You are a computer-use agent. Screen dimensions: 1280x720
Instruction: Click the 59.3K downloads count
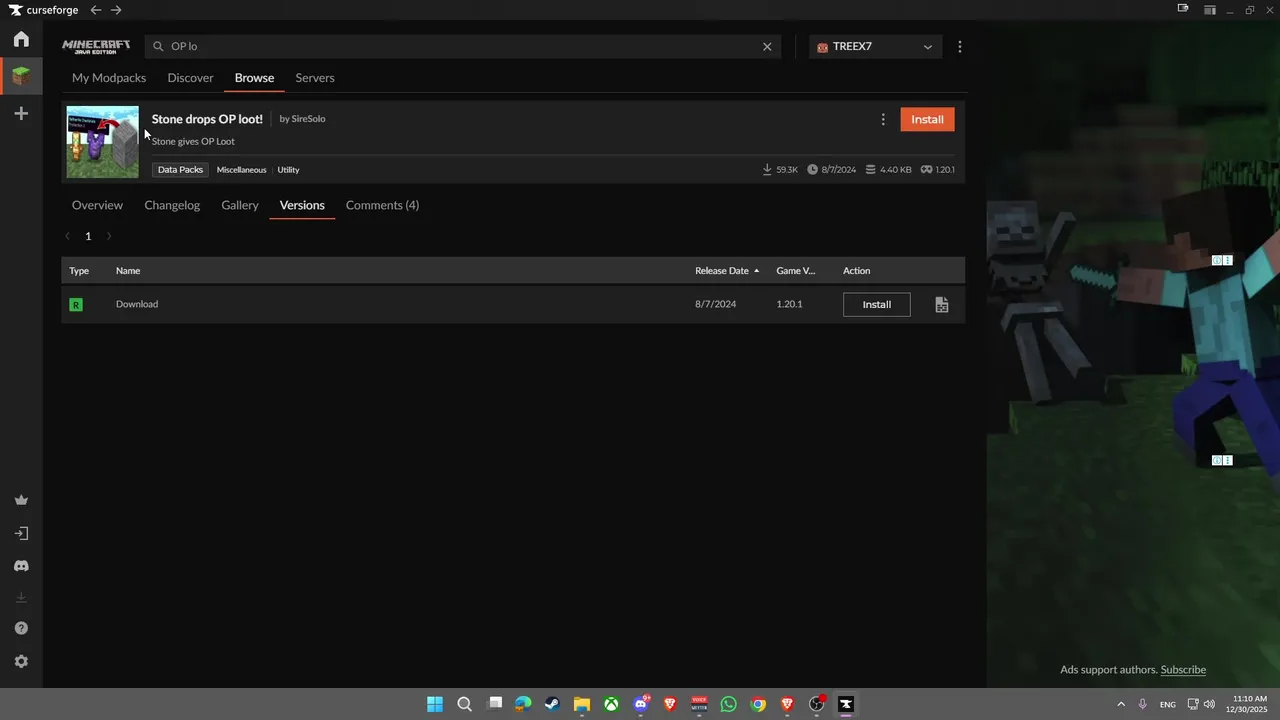[x=780, y=170]
